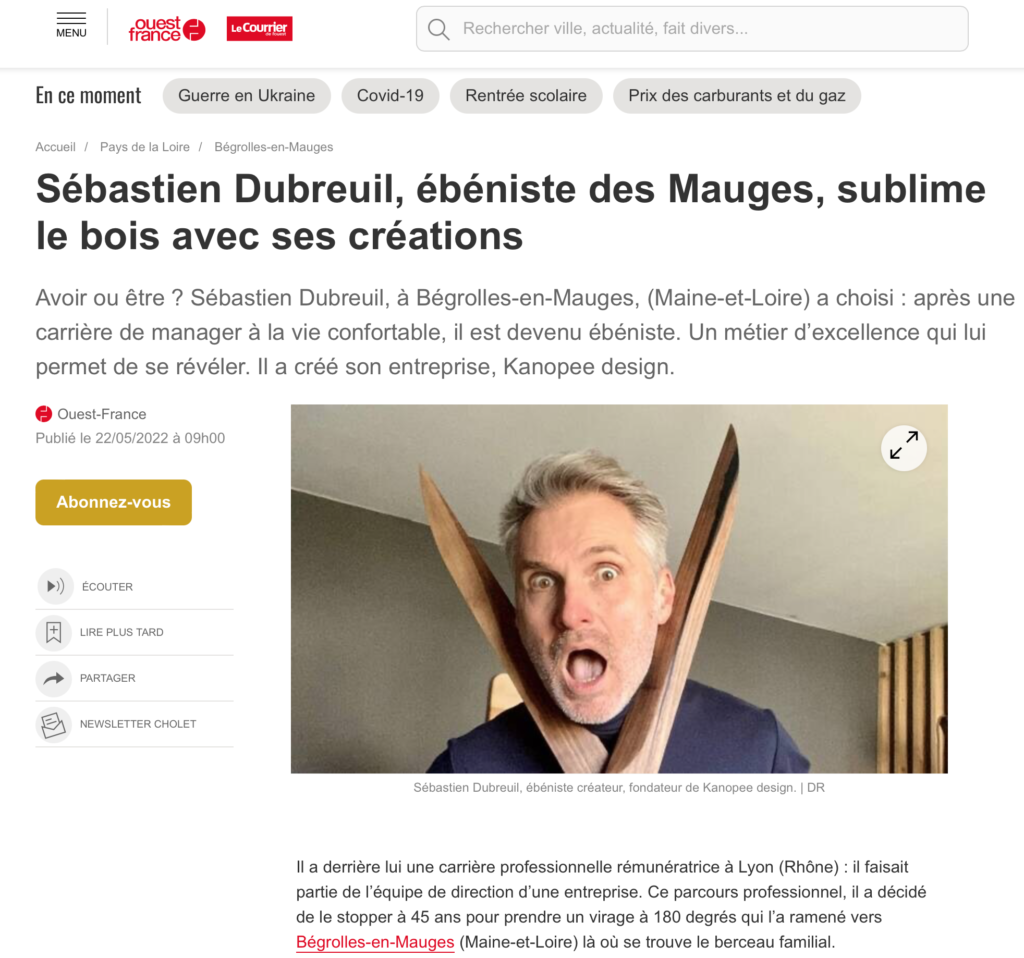Click the Sébastien Dubreuil article photo
Screen dimensions: 1024x958
coord(619,589)
